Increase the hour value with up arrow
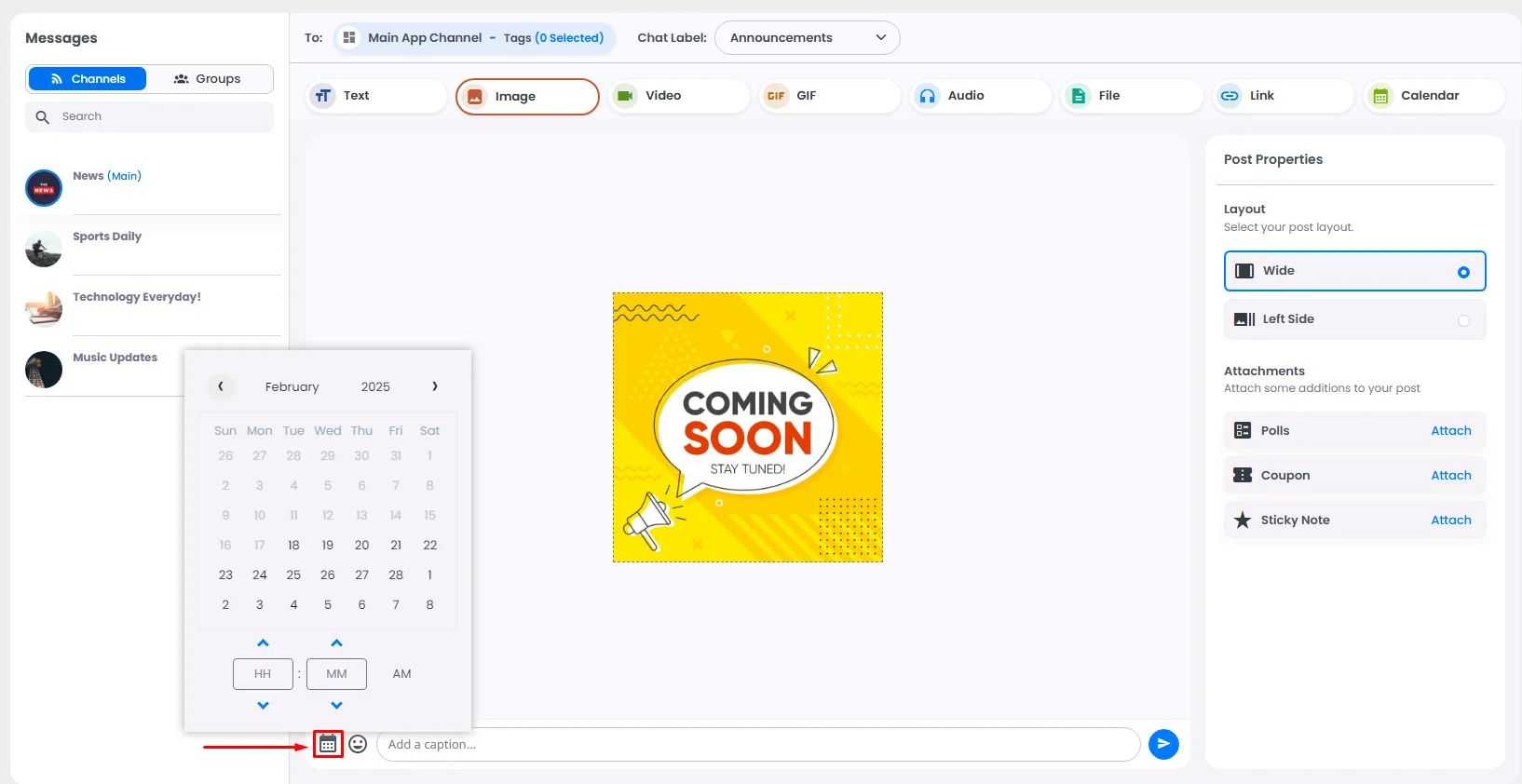The height and width of the screenshot is (784, 1522). point(263,643)
